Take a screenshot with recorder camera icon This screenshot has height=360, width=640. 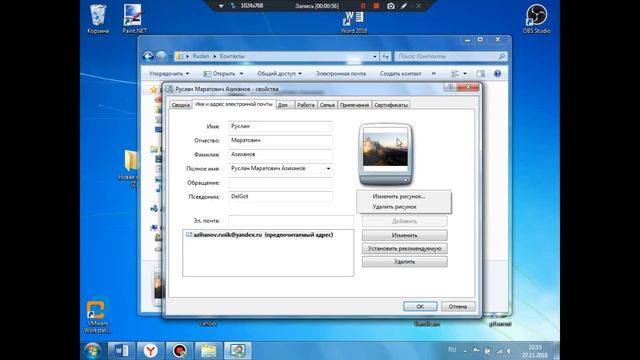click(x=391, y=6)
